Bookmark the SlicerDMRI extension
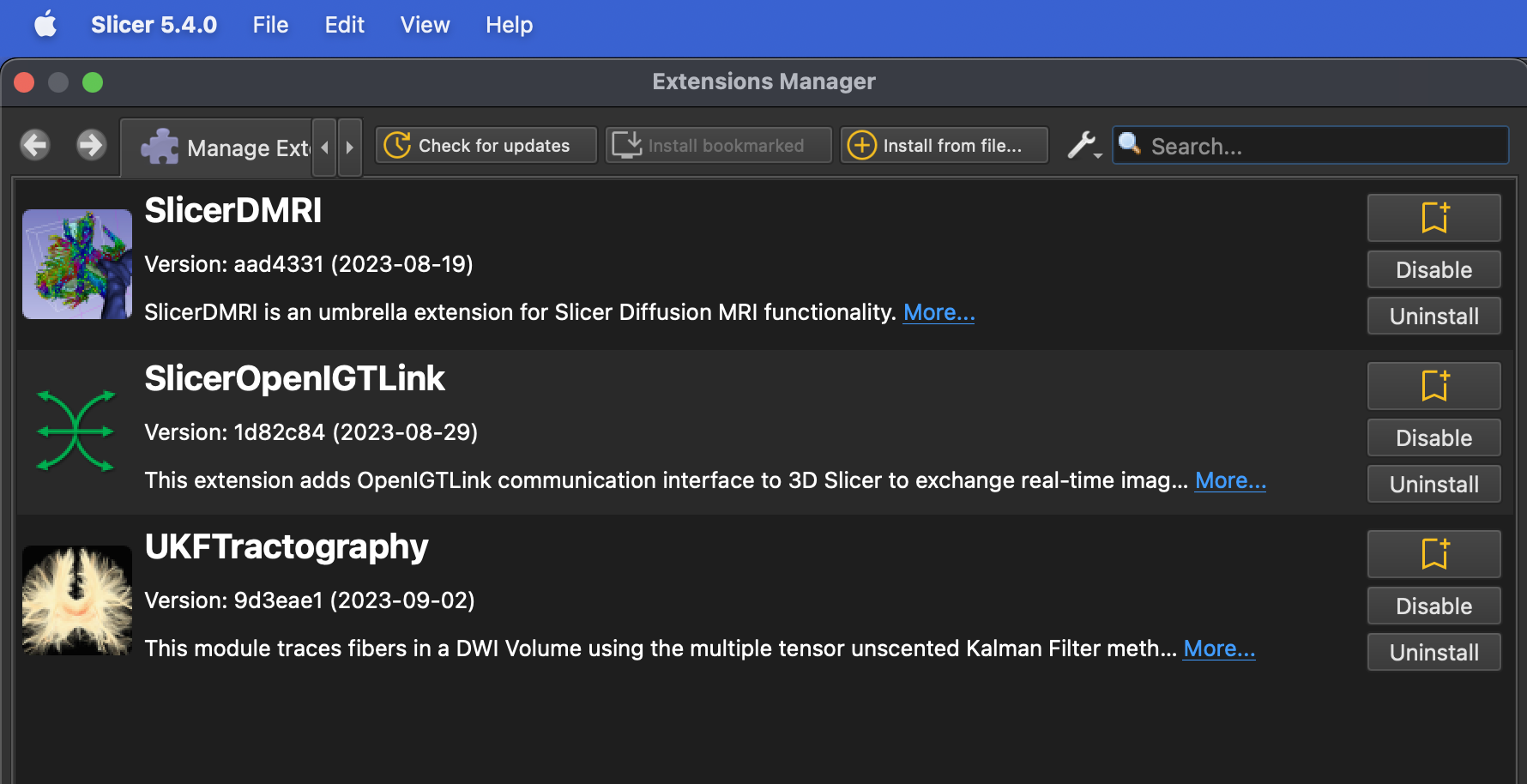 click(x=1433, y=218)
